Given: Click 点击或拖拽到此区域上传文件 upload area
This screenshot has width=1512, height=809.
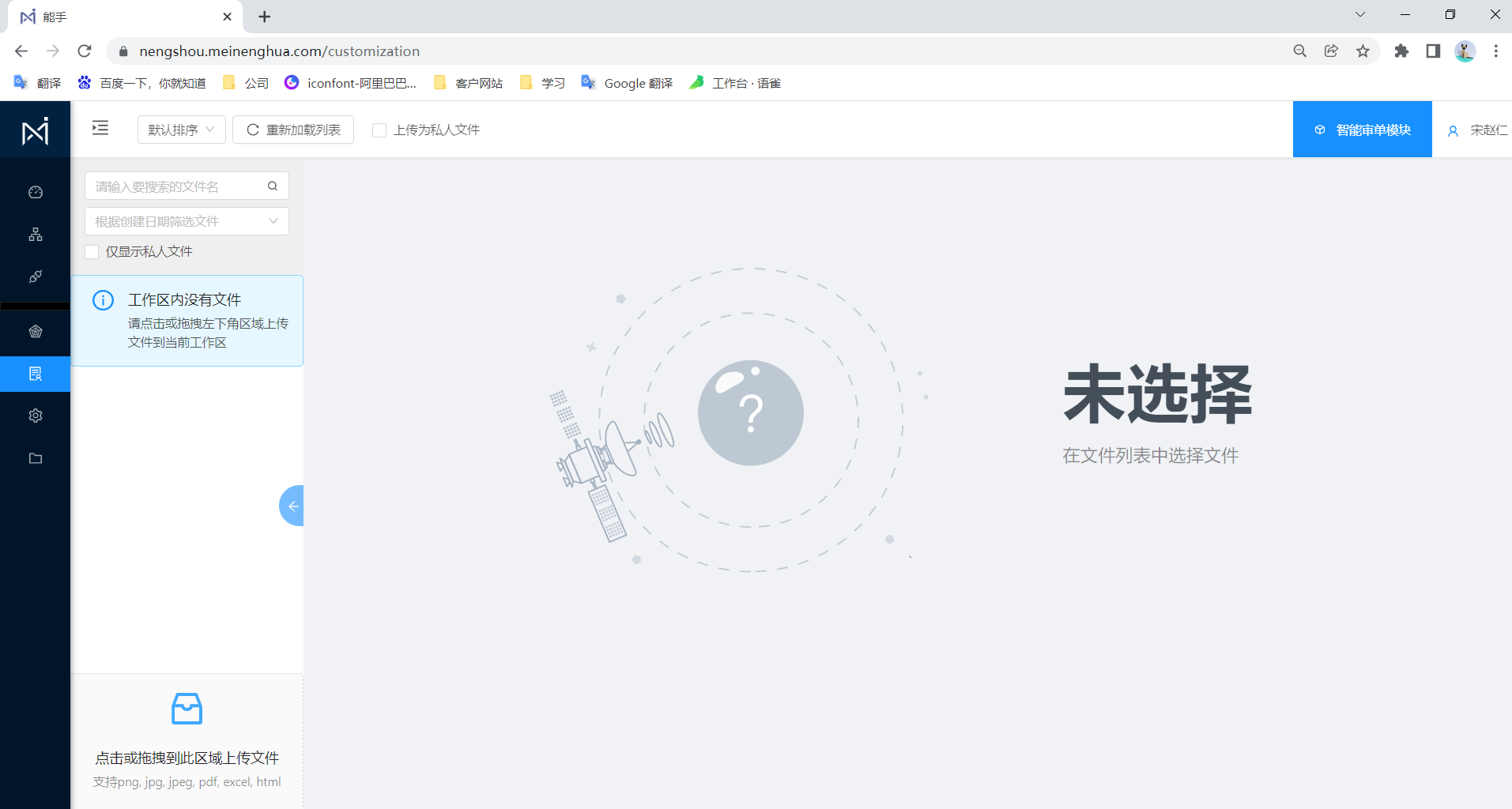Looking at the screenshot, I should click(x=187, y=740).
